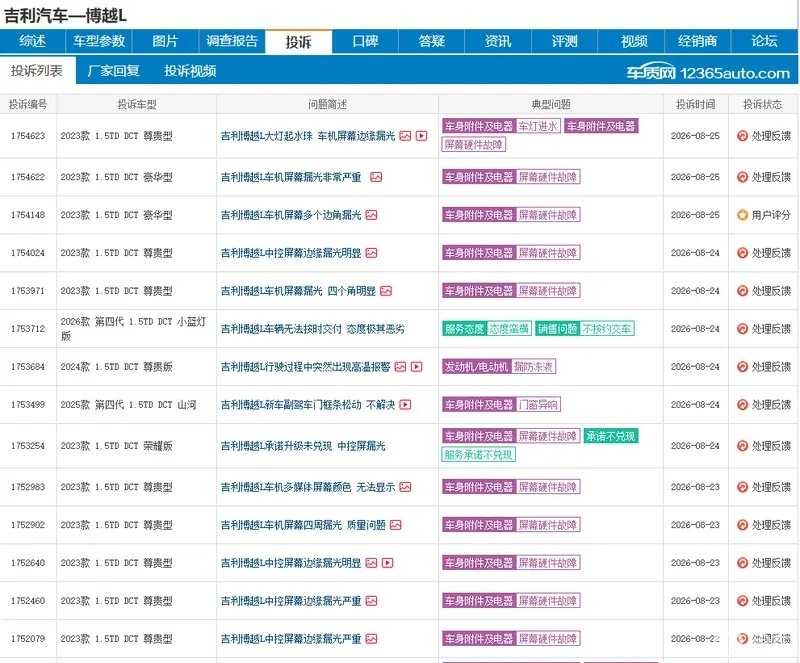Switch to the 综述 tab

pyautogui.click(x=33, y=41)
